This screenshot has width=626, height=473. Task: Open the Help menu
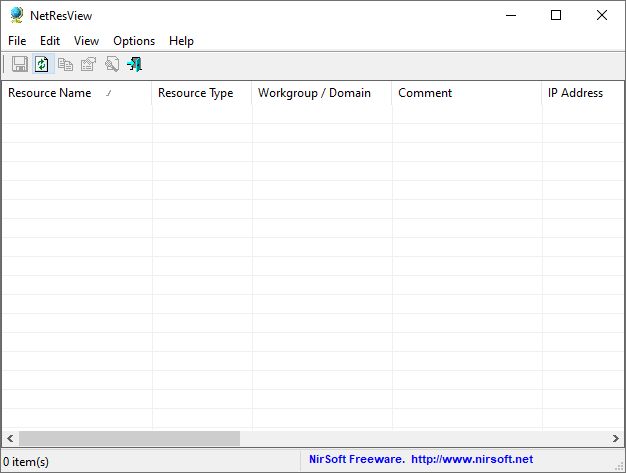pos(181,41)
